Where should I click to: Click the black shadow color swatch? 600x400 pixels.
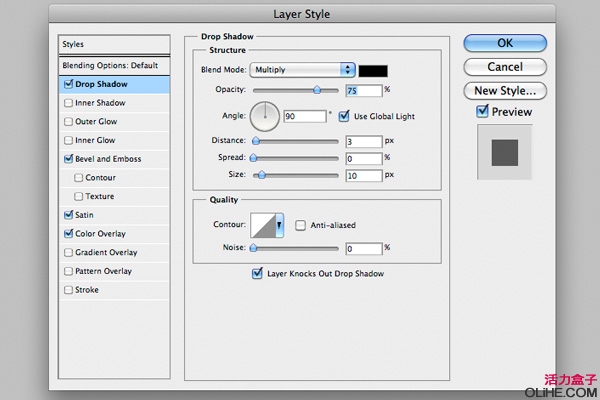pos(373,71)
